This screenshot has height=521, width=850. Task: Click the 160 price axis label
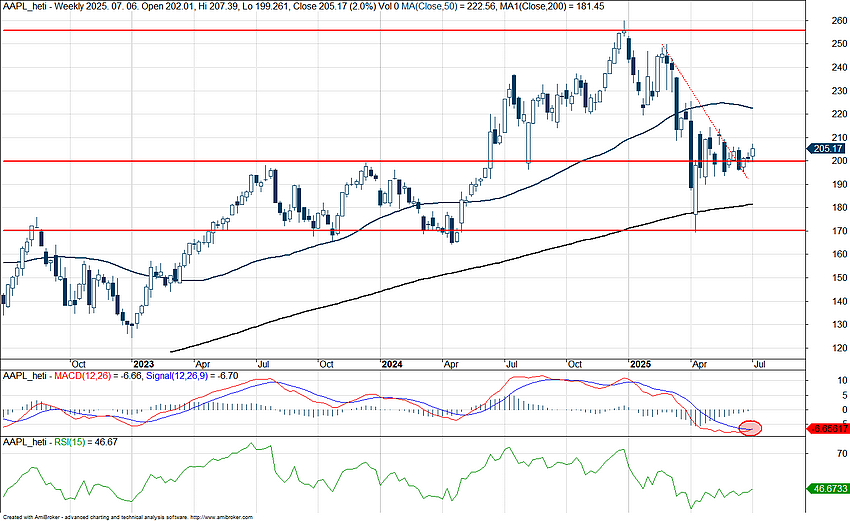[839, 254]
